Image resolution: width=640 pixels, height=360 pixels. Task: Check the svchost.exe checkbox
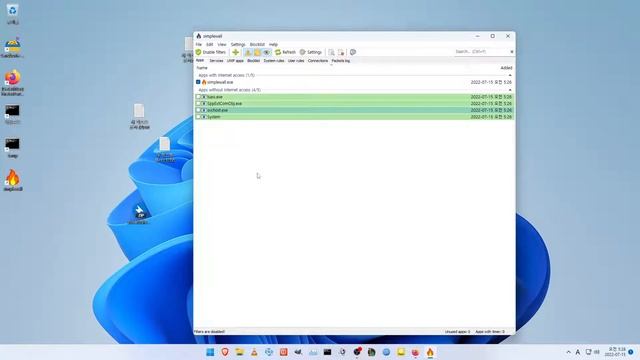coord(198,110)
